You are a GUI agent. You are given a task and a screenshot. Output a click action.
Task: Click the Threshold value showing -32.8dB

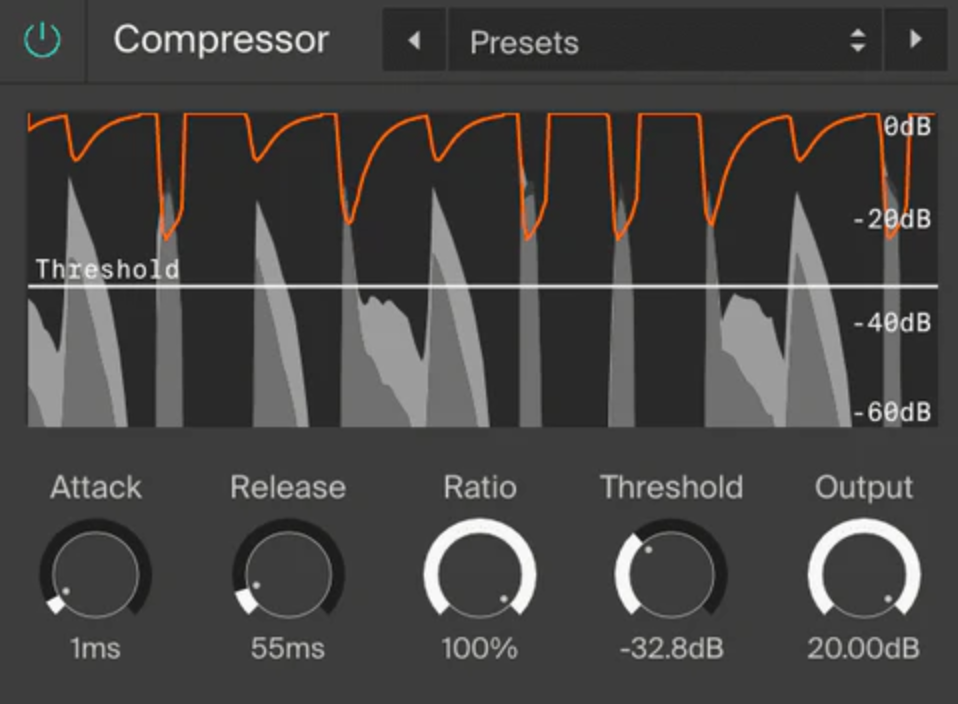[x=671, y=648]
